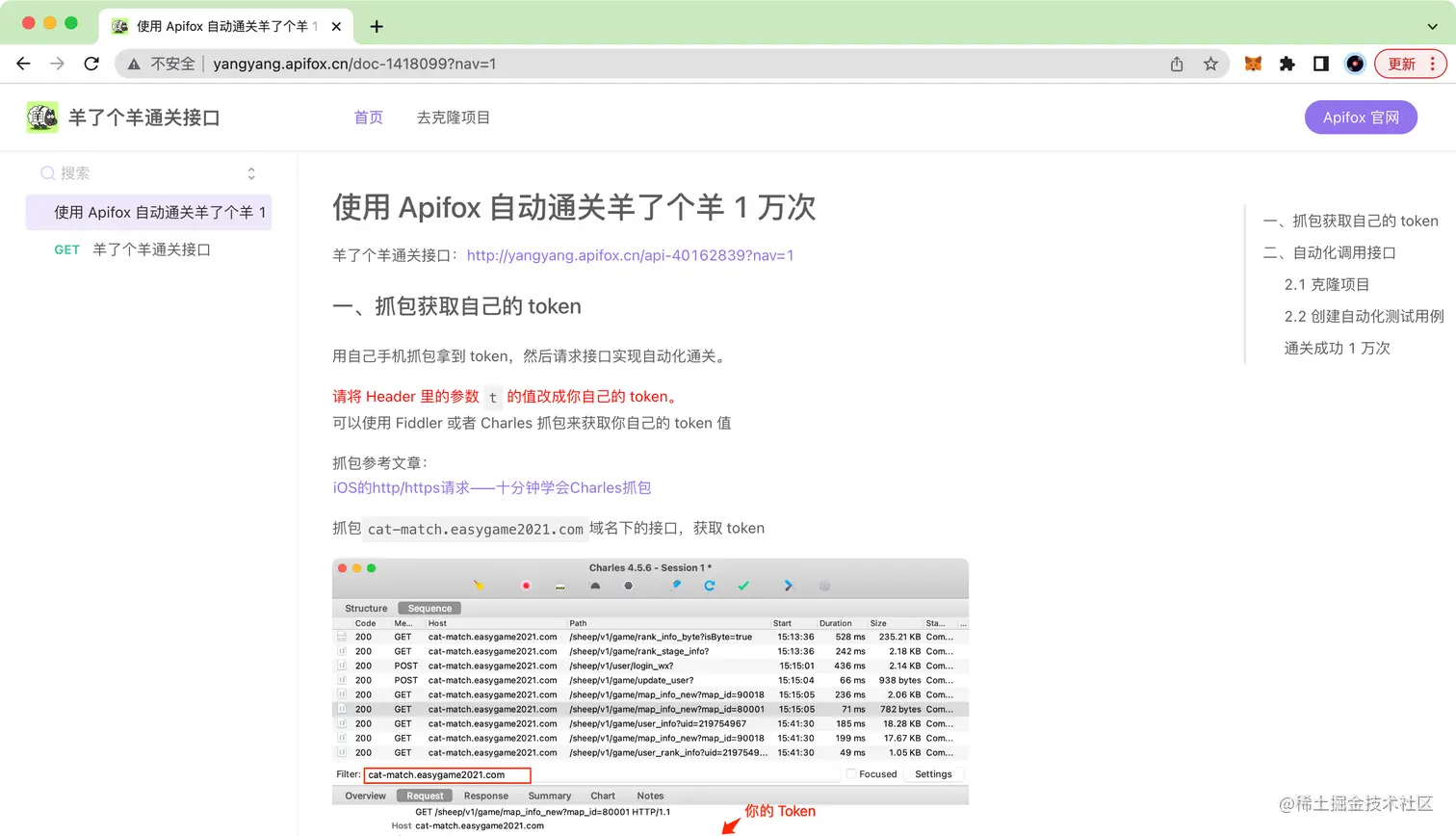Screen dimensions: 1456x836
Task: Open the profile avatar icon
Action: coord(1355,64)
